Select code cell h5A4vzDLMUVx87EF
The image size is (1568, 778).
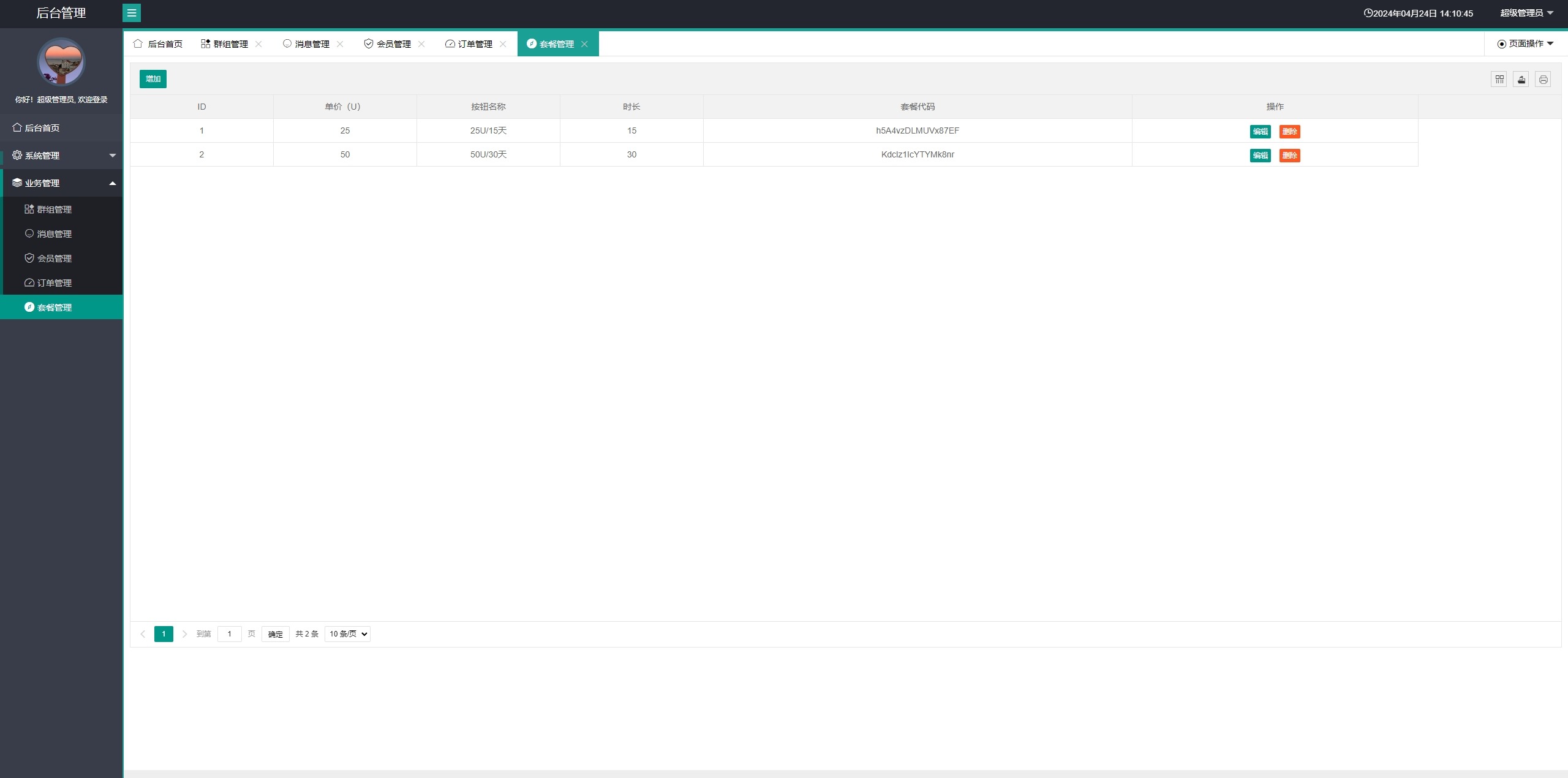point(918,130)
